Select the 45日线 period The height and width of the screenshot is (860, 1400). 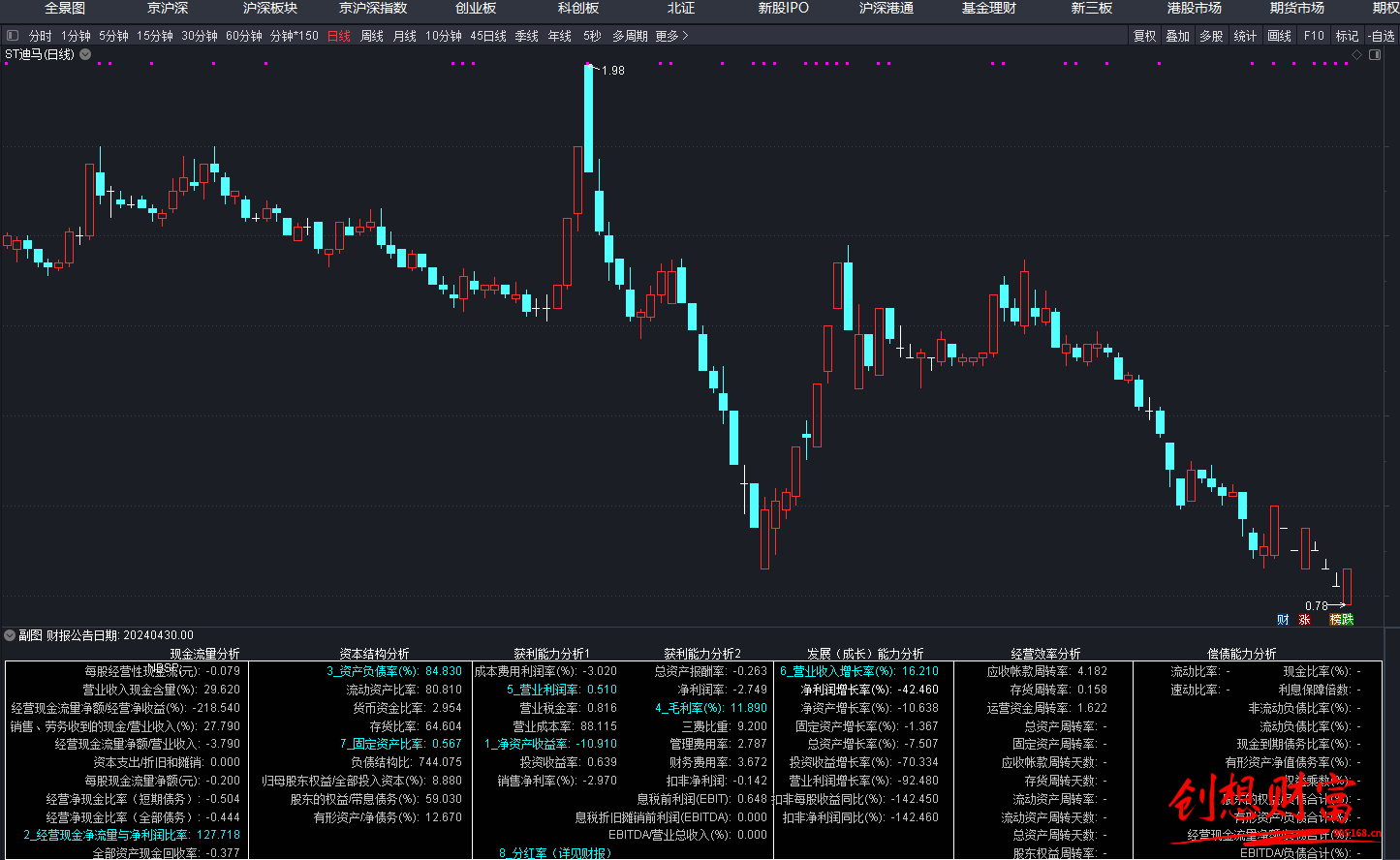tap(488, 36)
